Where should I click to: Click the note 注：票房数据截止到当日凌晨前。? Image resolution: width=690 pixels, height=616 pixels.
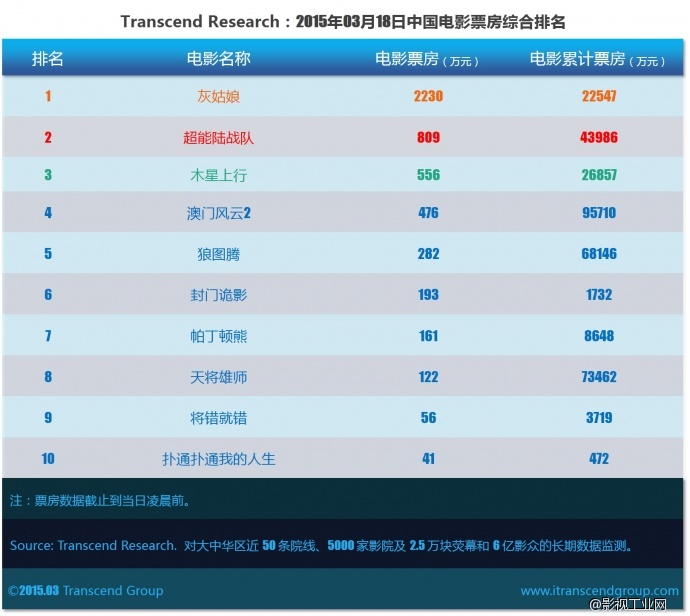pos(100,501)
